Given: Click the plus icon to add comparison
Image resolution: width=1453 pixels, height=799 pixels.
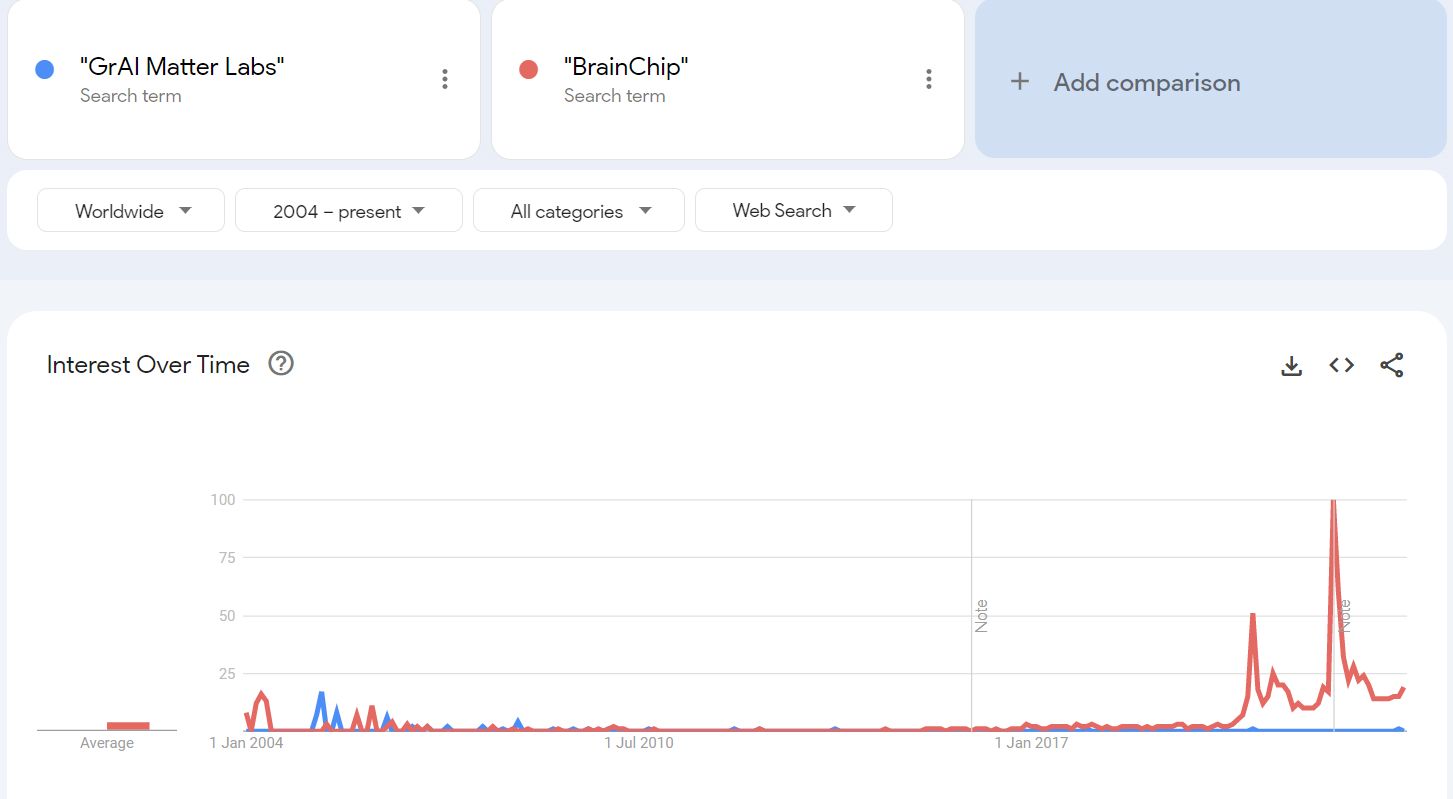Looking at the screenshot, I should pos(1020,82).
